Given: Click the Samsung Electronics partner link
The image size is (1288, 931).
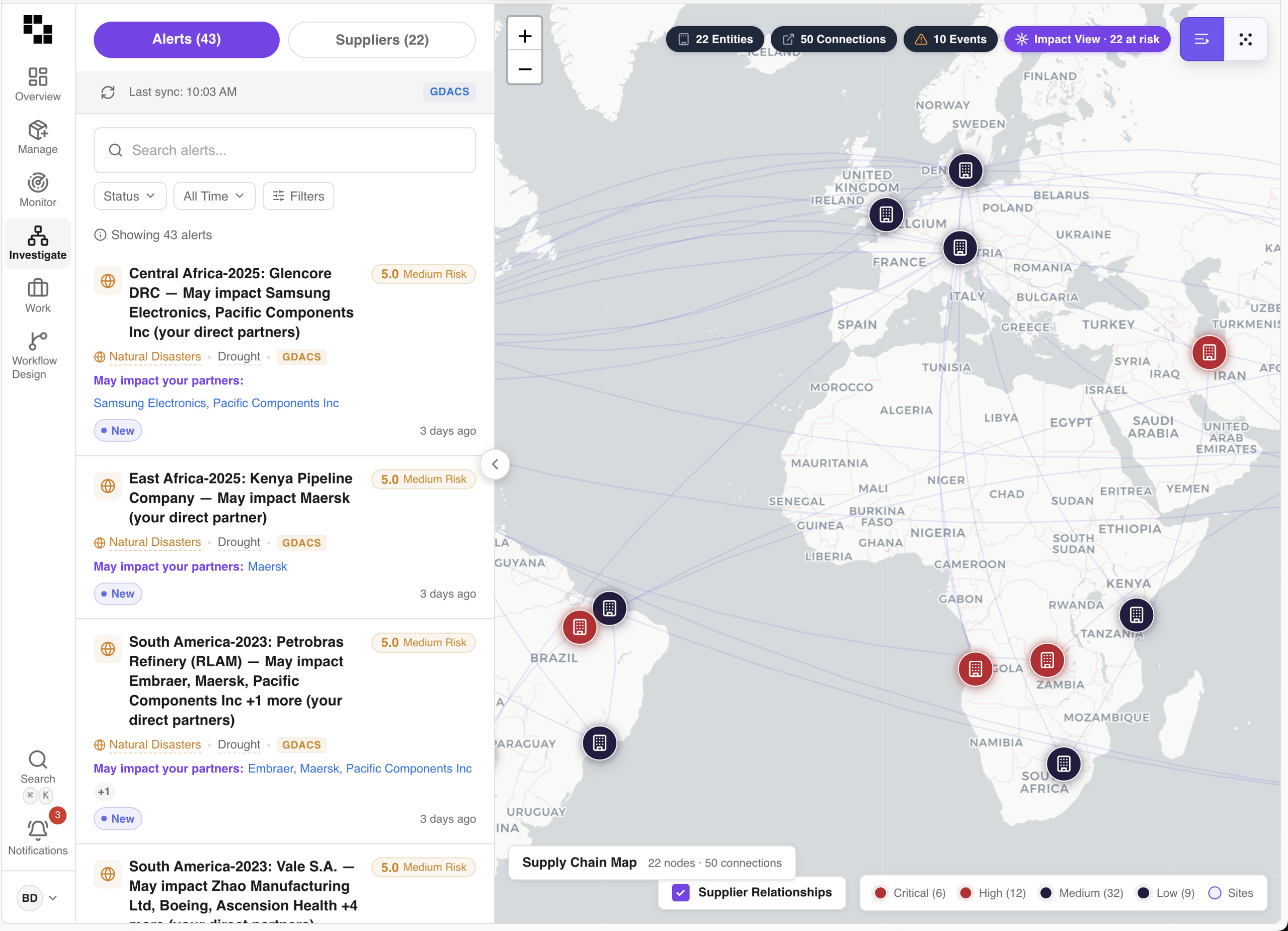Looking at the screenshot, I should [x=149, y=403].
